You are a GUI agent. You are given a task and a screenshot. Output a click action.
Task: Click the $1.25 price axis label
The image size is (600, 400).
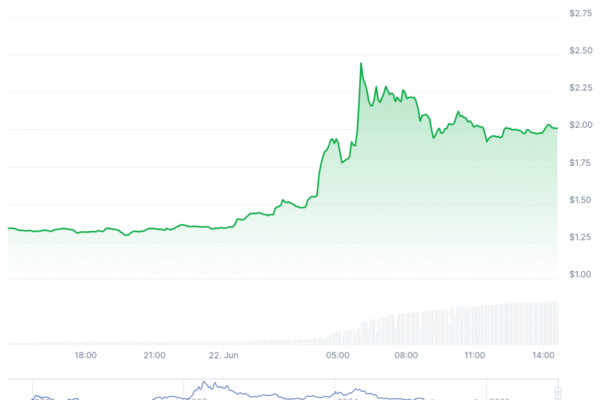coord(578,237)
